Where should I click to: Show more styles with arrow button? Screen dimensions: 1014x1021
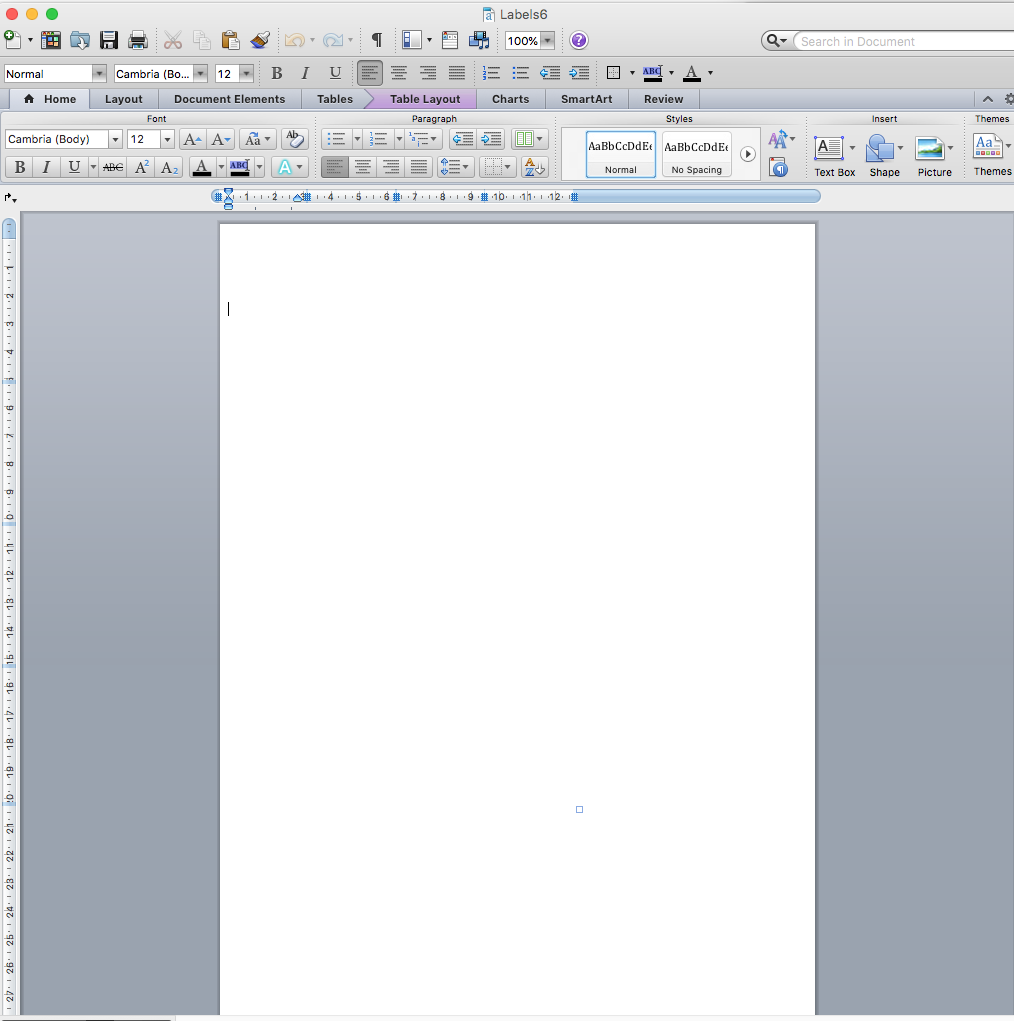click(x=747, y=154)
